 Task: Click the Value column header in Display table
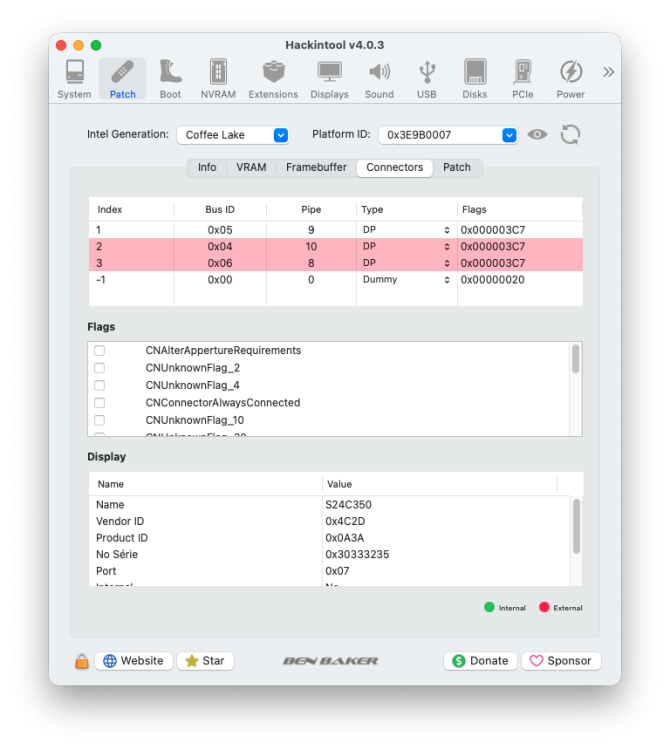pyautogui.click(x=439, y=484)
